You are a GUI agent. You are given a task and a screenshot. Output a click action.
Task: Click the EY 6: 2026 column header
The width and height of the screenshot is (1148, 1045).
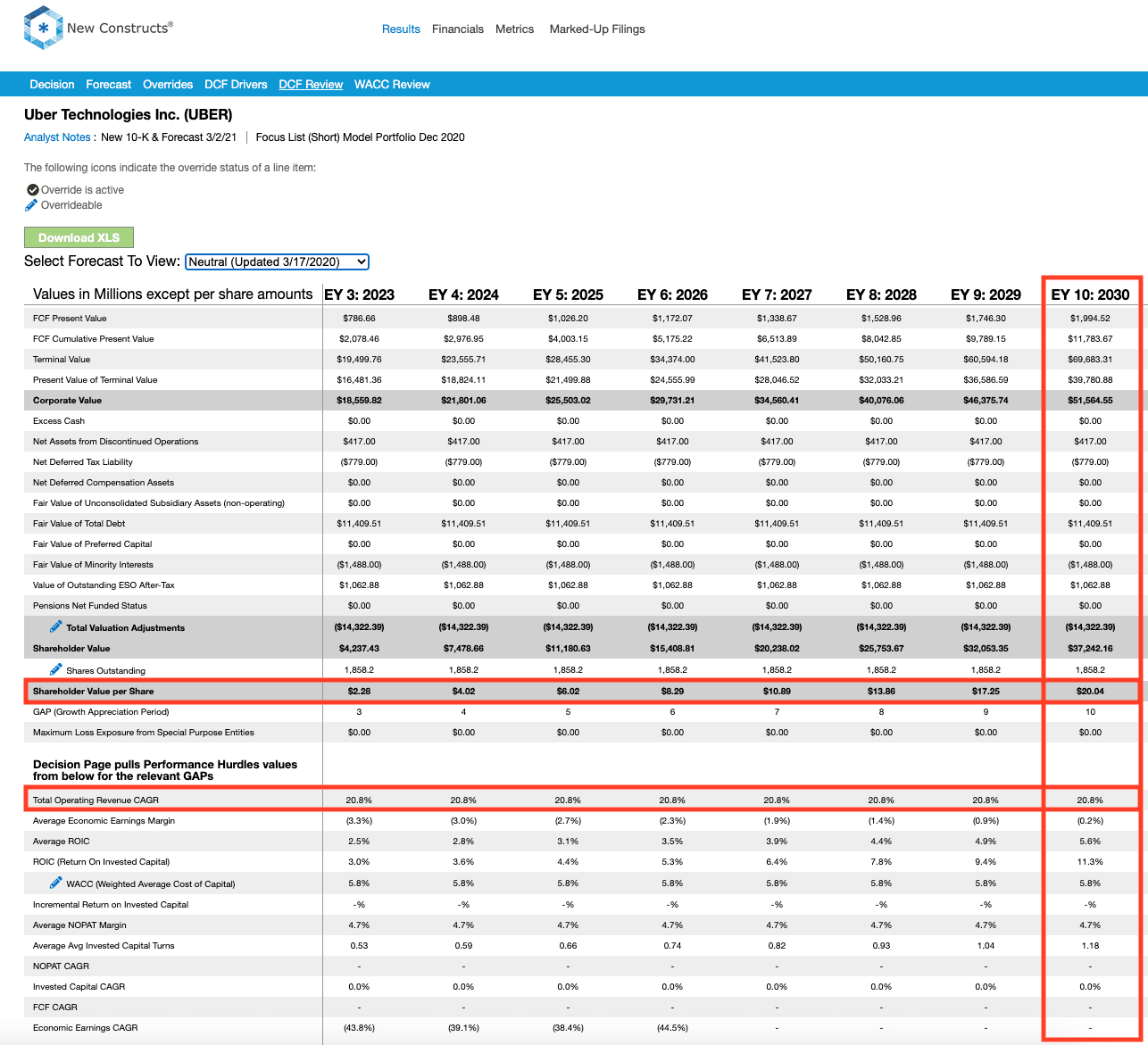(x=672, y=294)
